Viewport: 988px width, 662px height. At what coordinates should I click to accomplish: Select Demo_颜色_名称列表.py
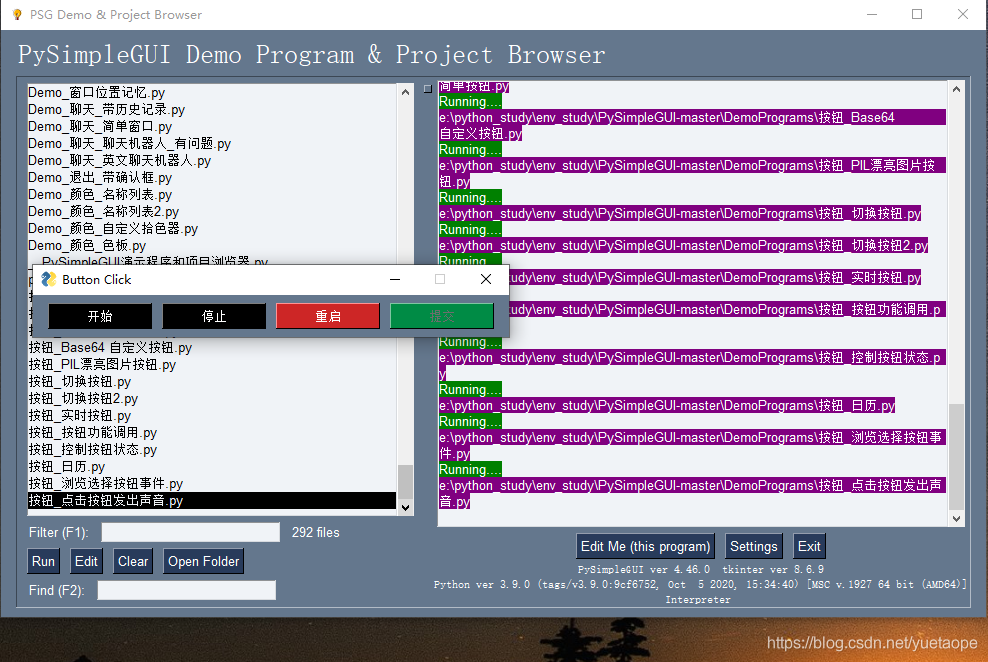coord(212,195)
